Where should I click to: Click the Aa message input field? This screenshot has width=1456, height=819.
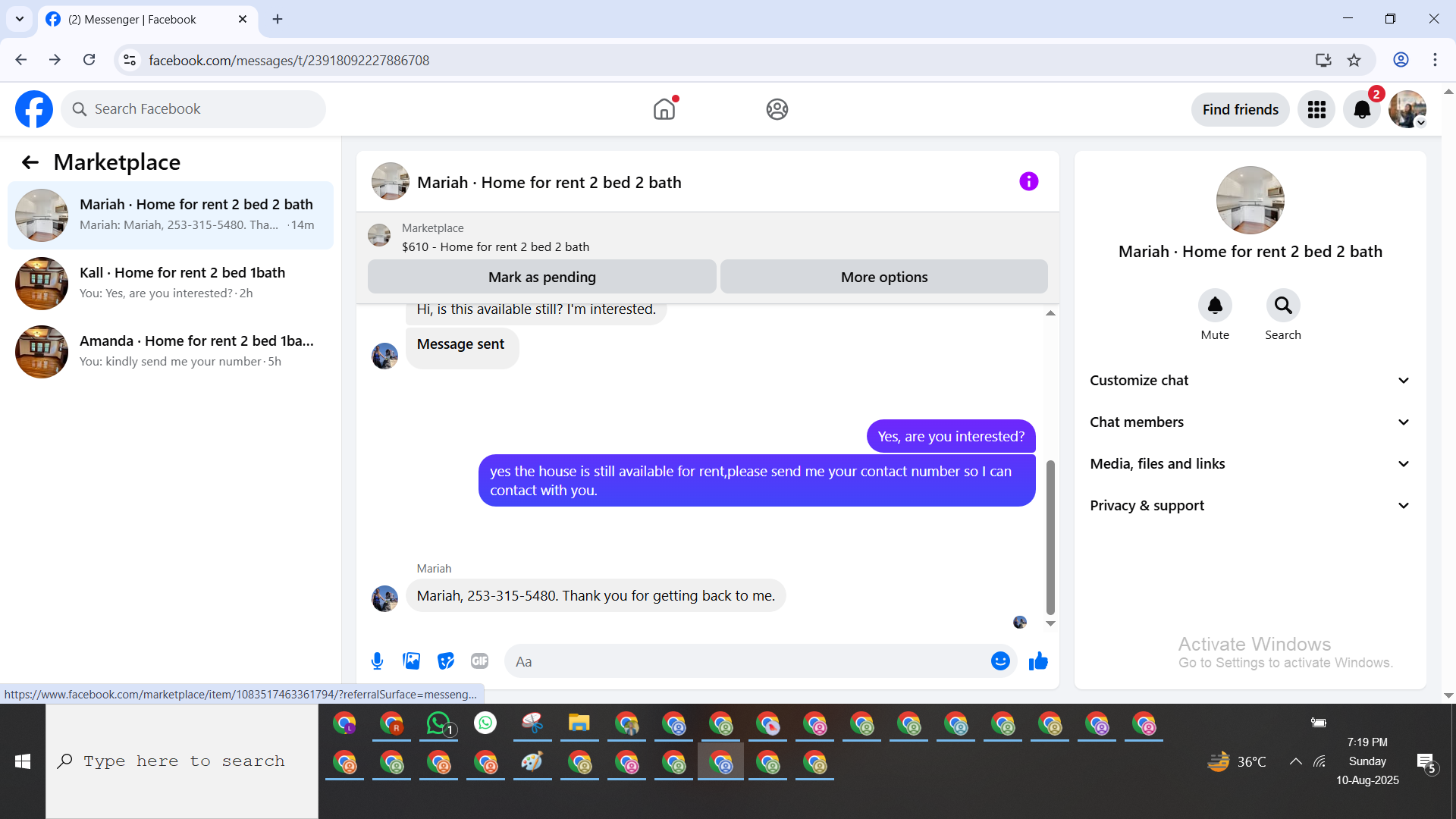(x=747, y=661)
